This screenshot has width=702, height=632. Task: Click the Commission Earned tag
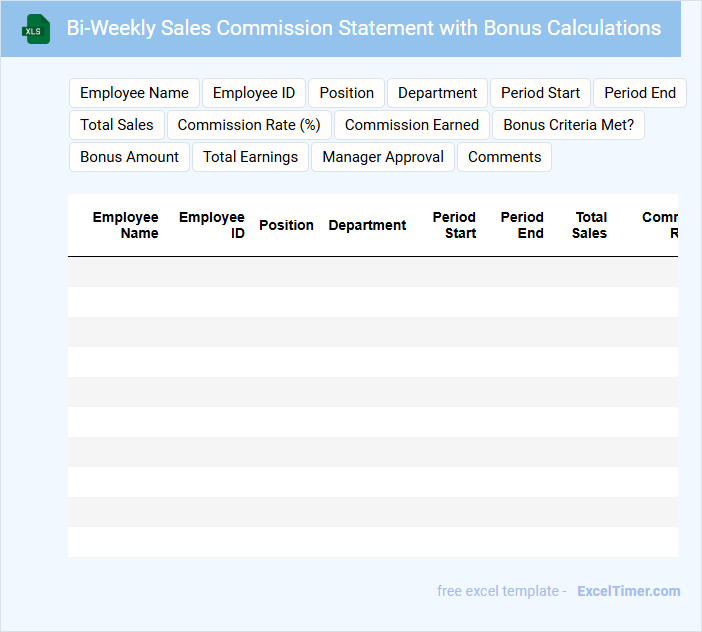click(x=412, y=125)
